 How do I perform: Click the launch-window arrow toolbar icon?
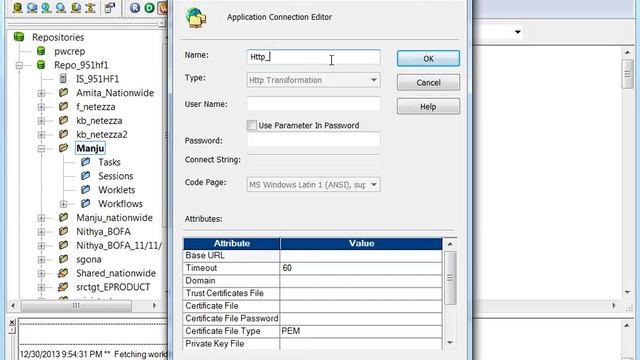pyautogui.click(x=109, y=7)
